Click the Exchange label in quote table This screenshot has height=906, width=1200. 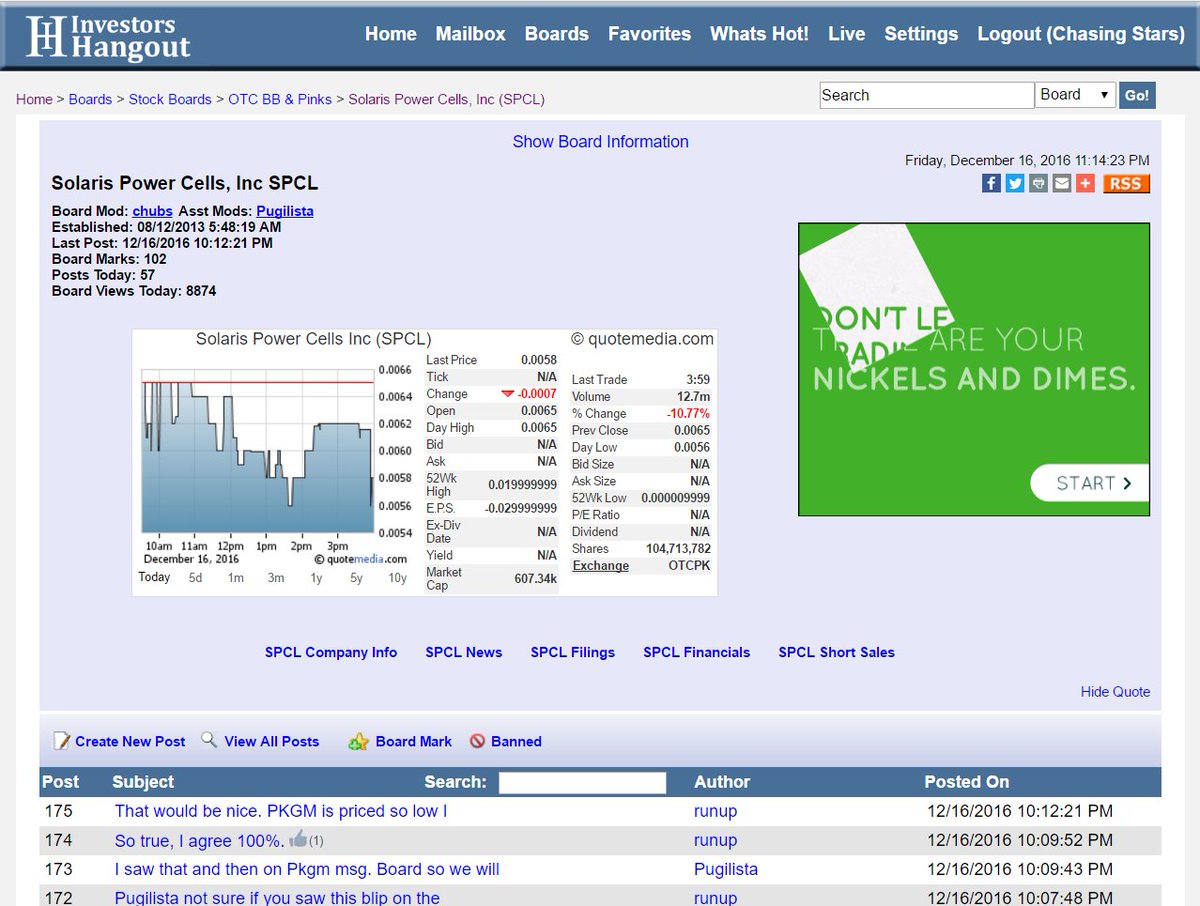600,565
